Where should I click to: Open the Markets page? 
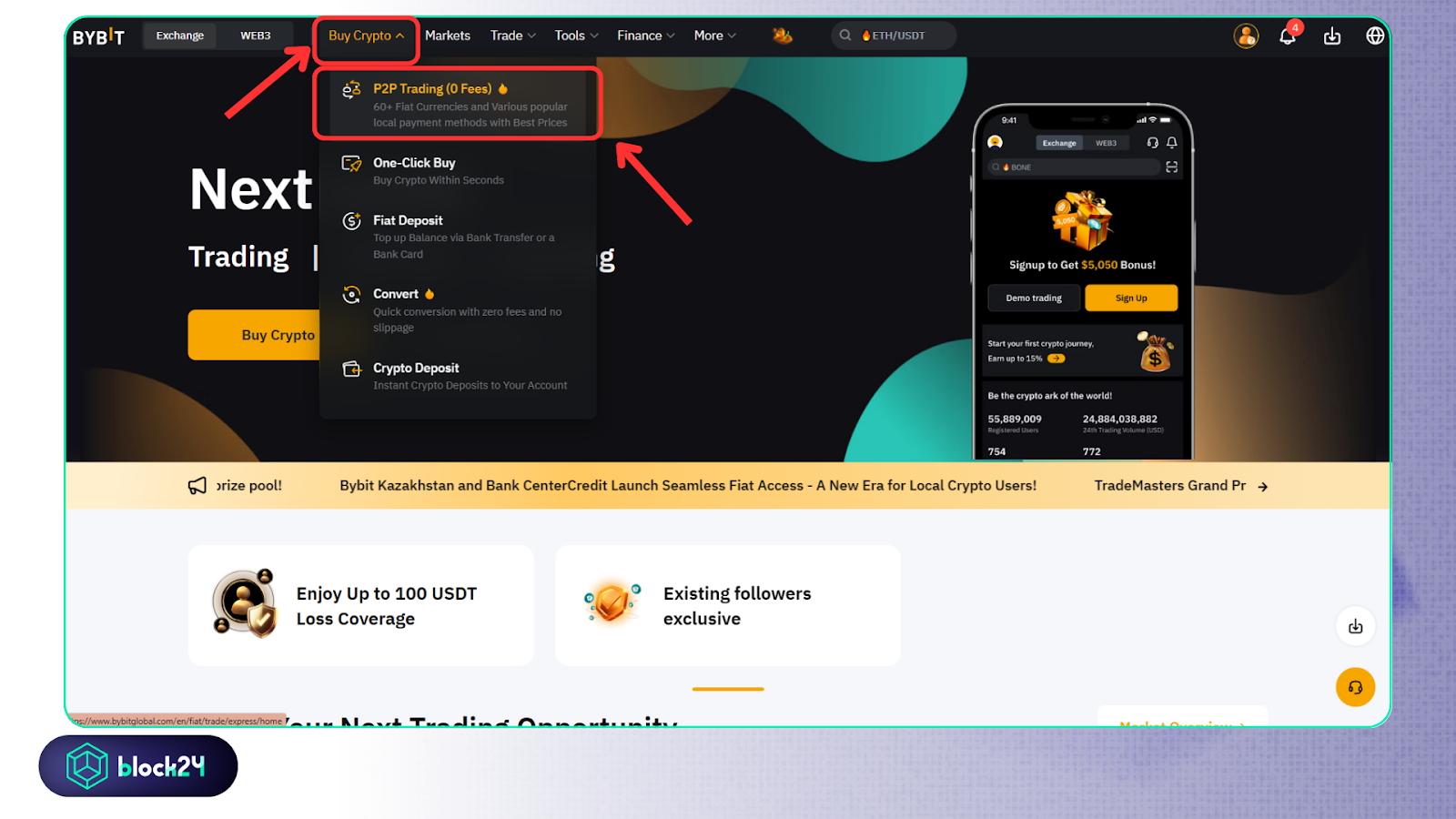[x=448, y=35]
